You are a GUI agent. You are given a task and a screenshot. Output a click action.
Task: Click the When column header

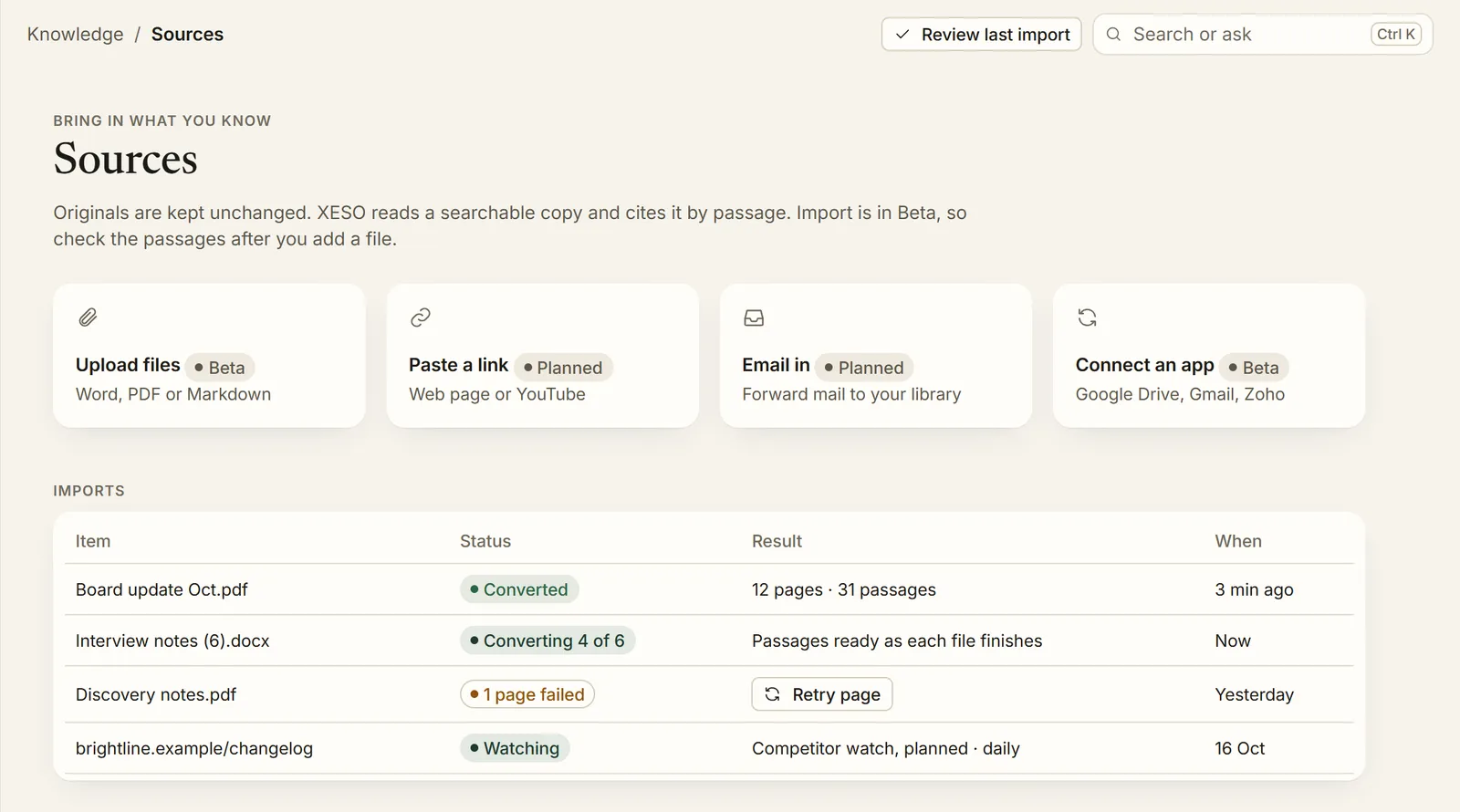click(1238, 541)
